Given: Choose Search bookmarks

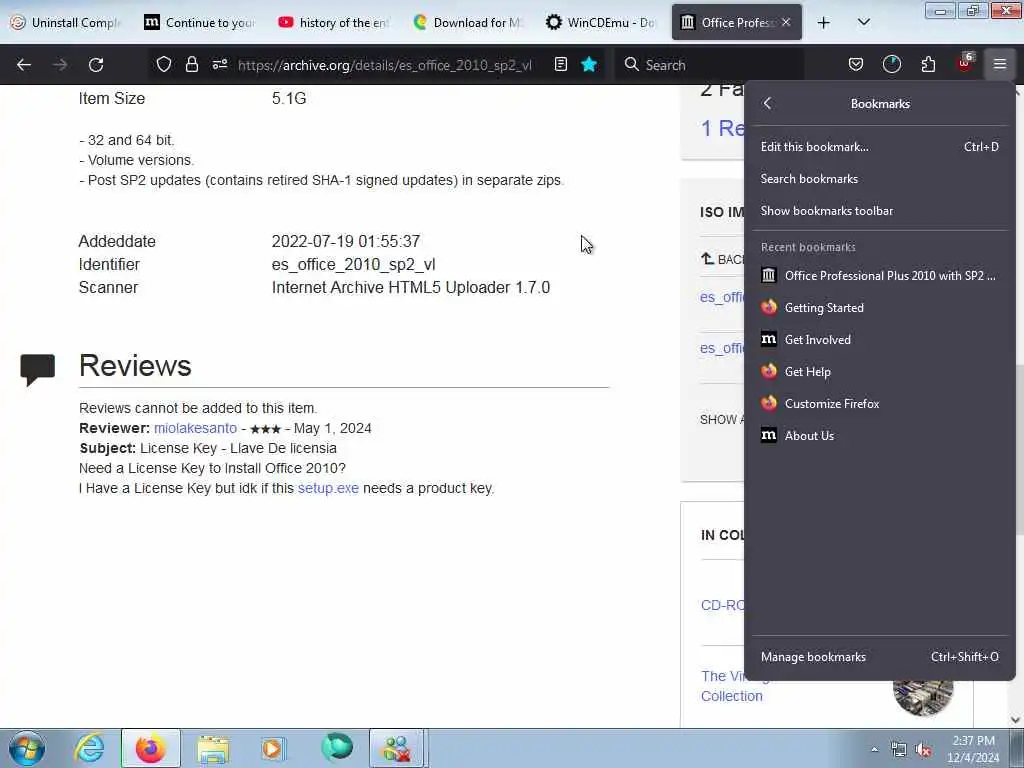Looking at the screenshot, I should click(880, 179).
